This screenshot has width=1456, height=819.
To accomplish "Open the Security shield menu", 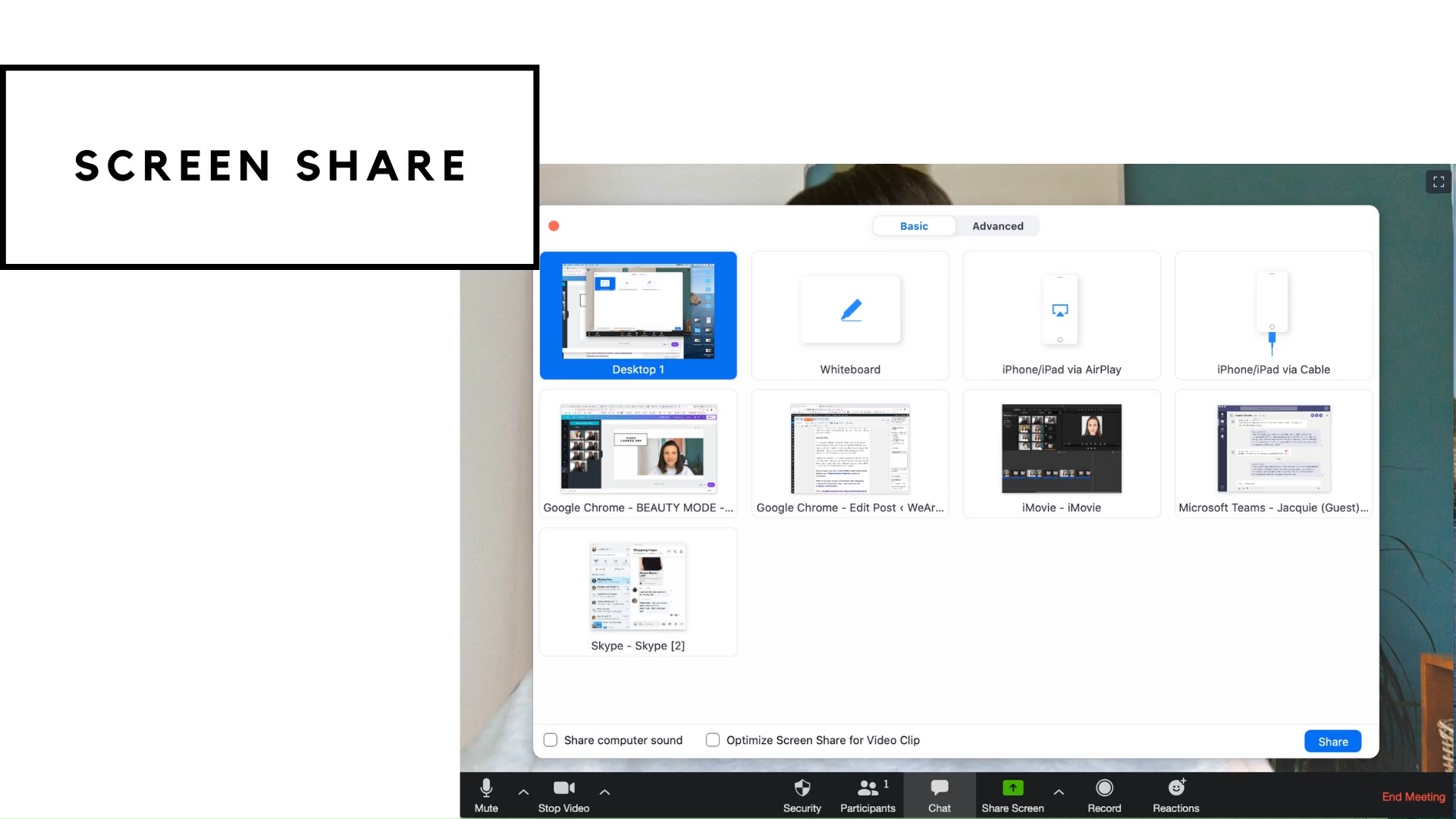I will click(802, 789).
